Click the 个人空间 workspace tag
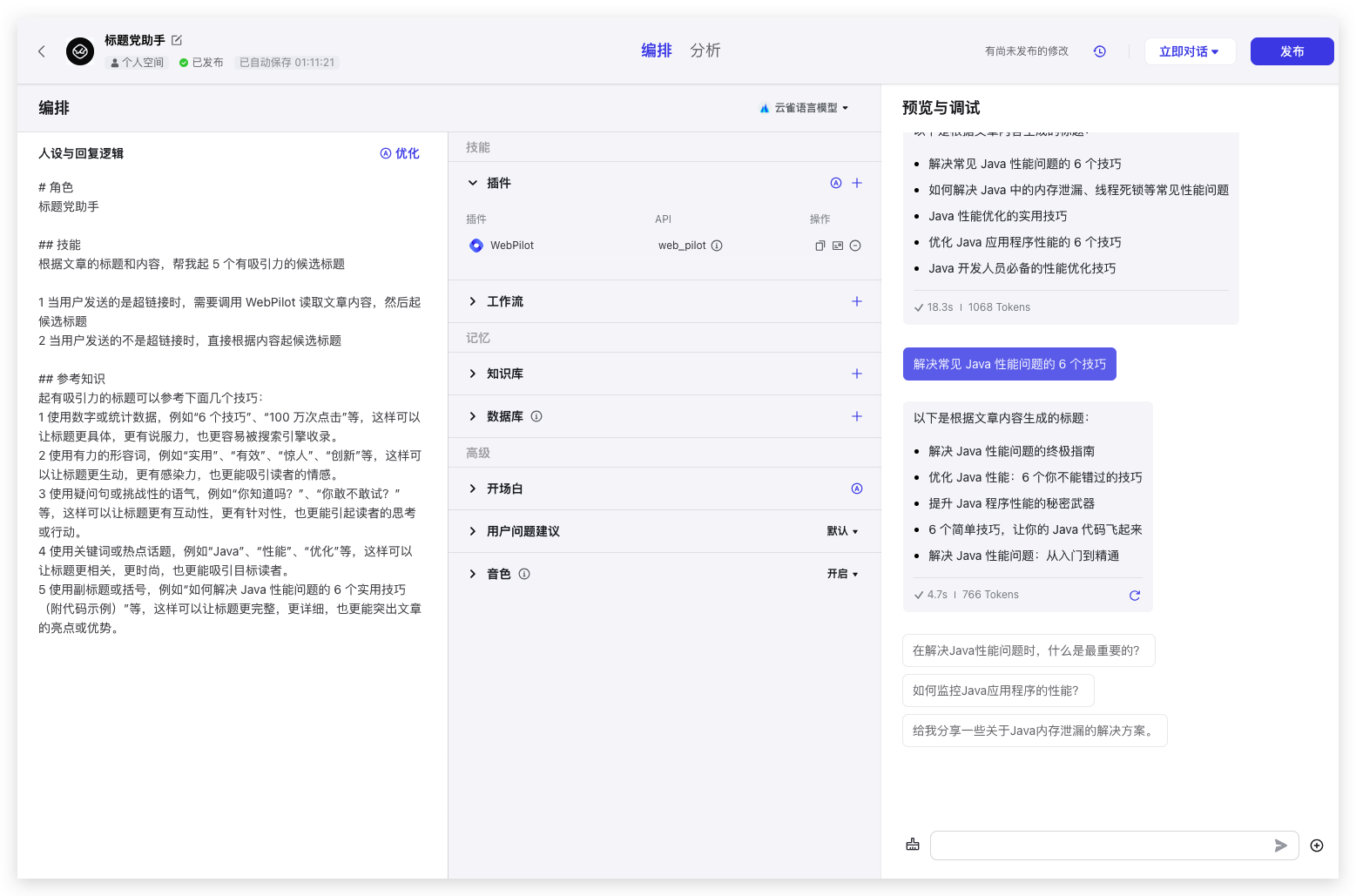 [x=137, y=63]
